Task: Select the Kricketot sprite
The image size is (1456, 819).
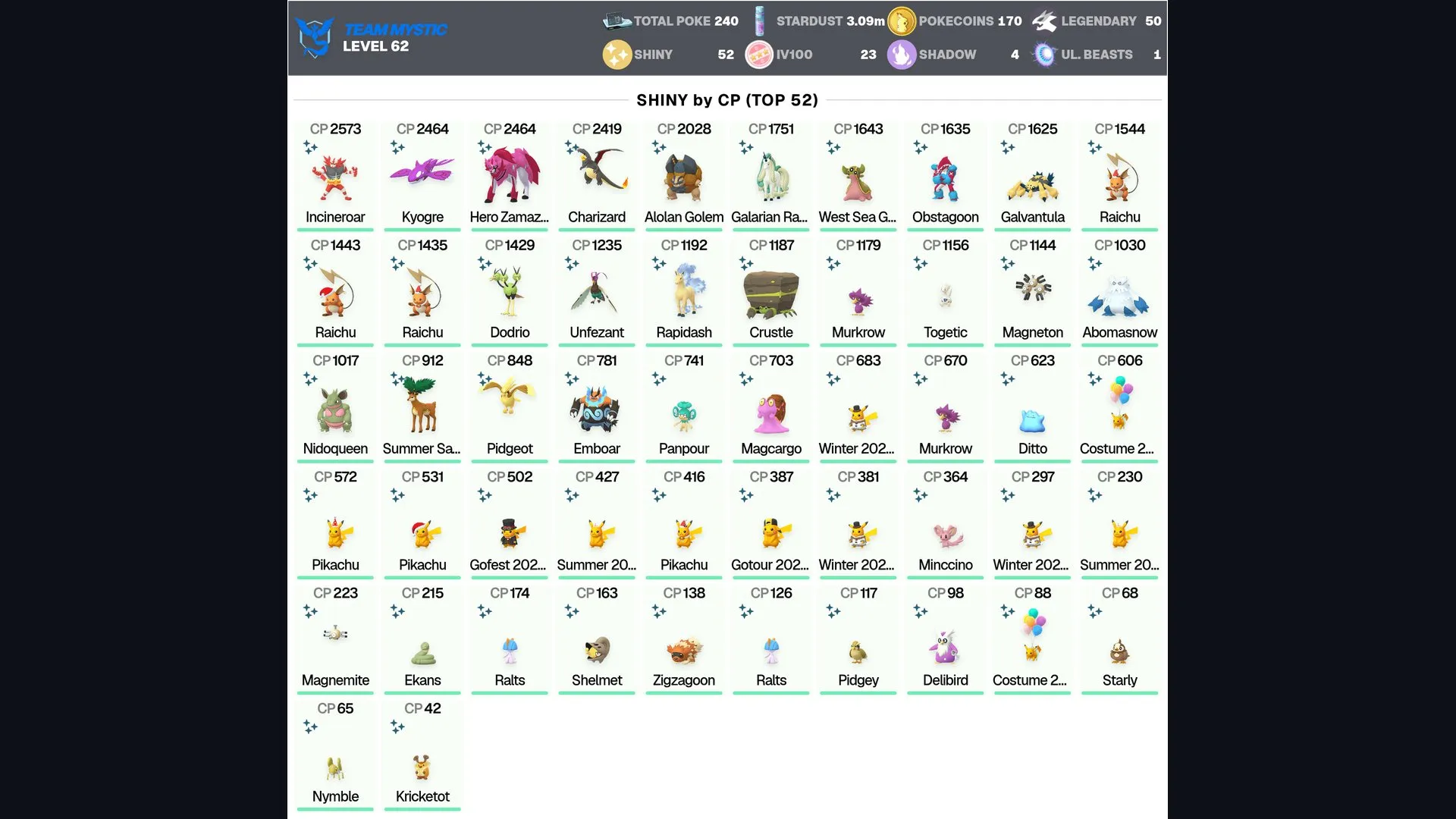Action: 422,767
